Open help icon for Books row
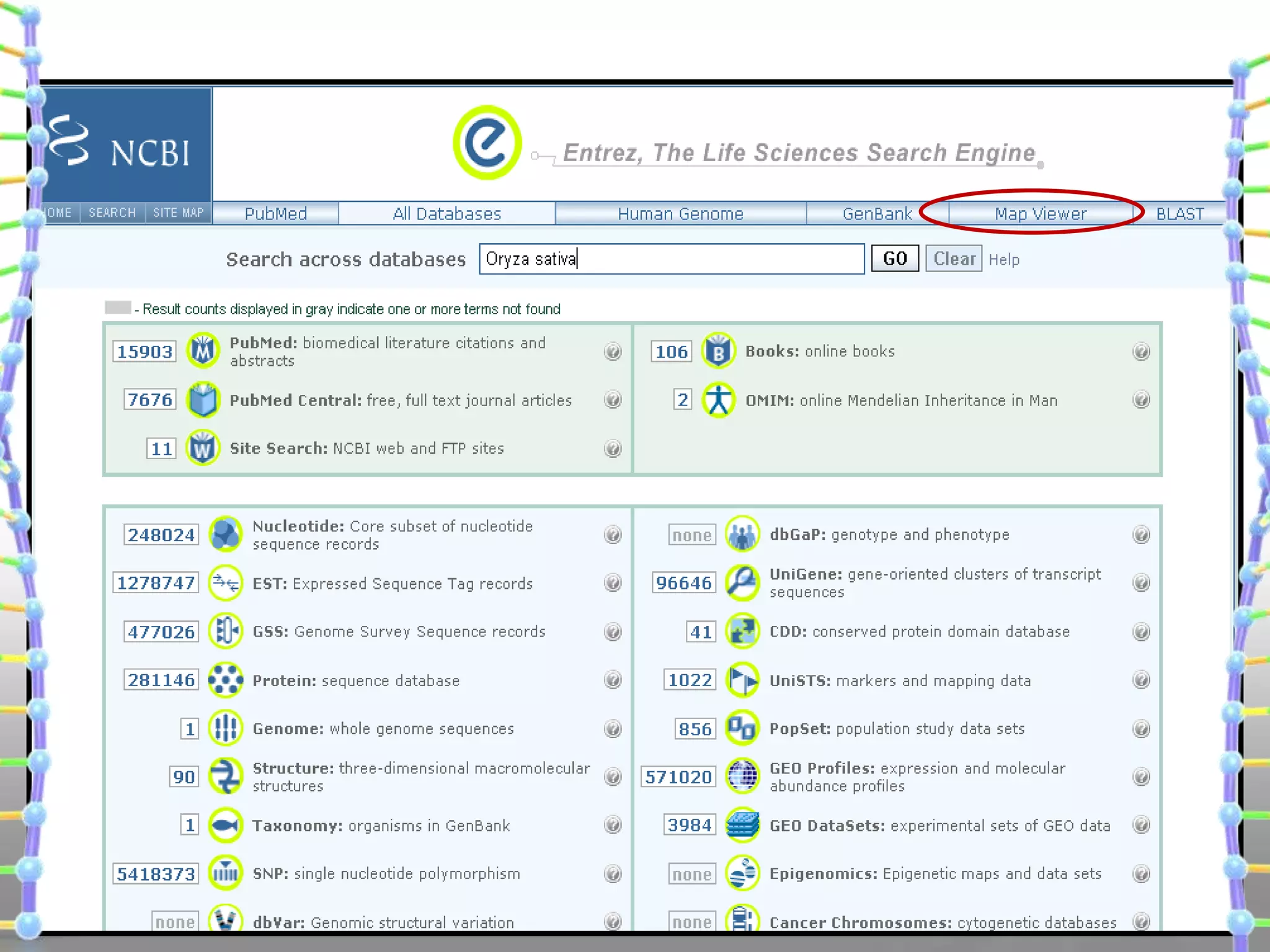Viewport: 1270px width, 952px height. coord(1141,351)
